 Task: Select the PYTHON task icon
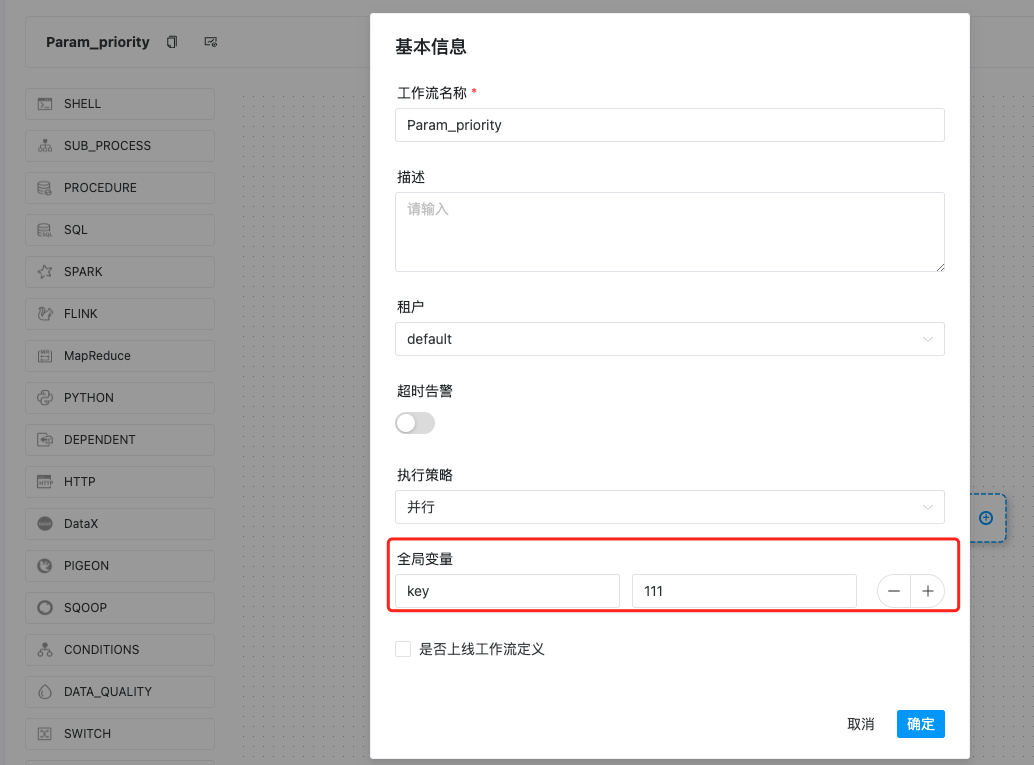[45, 398]
